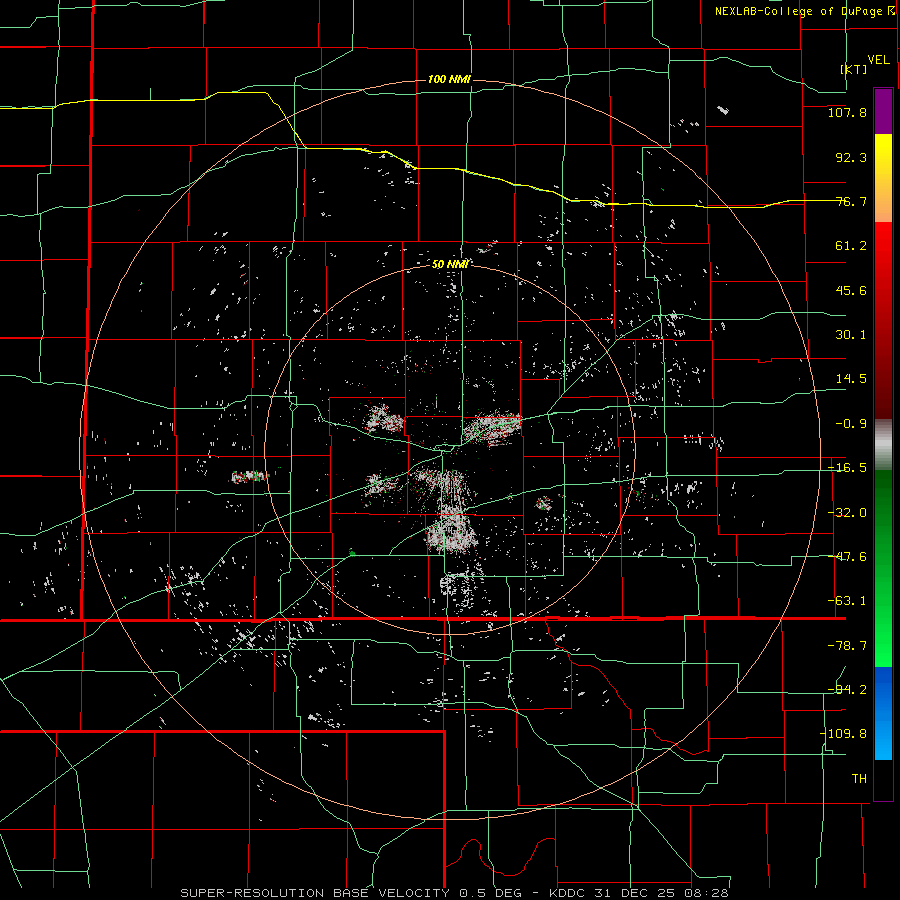Select the VEL legend title

878,60
